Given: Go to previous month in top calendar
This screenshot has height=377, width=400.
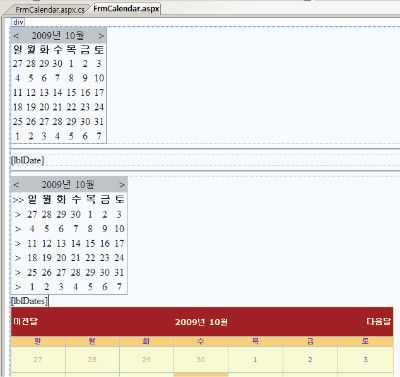Looking at the screenshot, I should [x=16, y=36].
